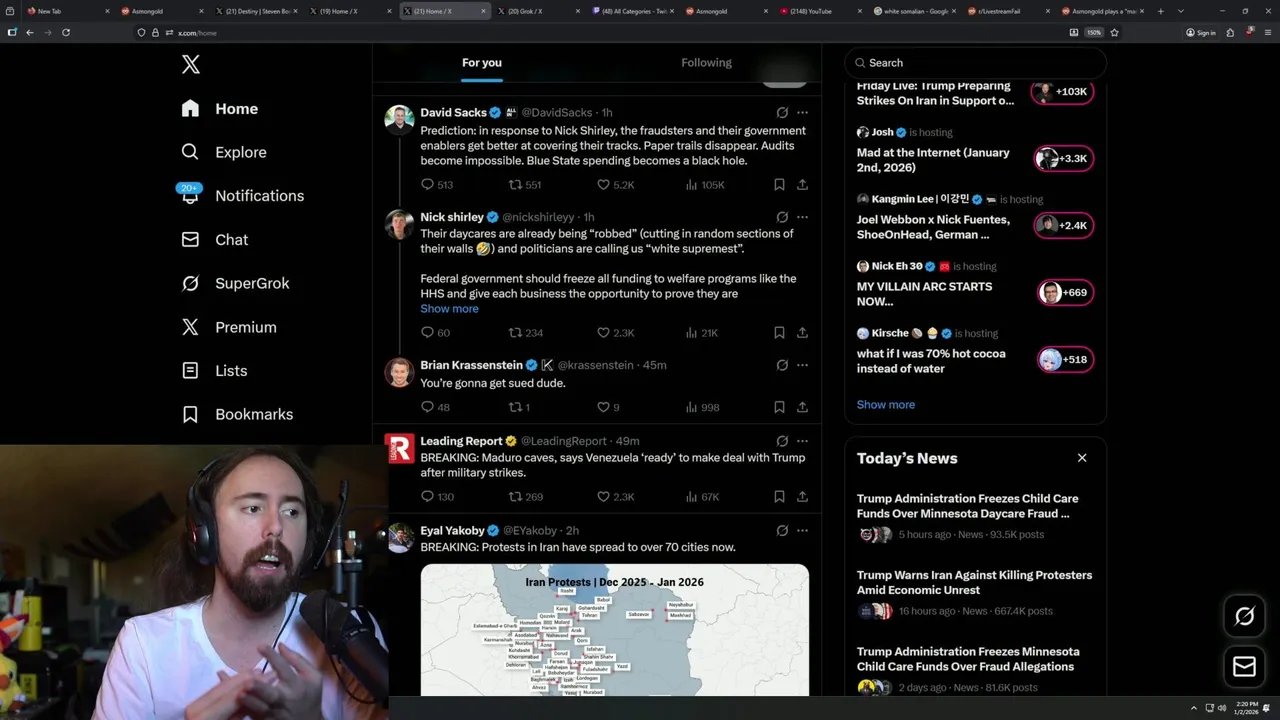Reply to David Sacks post
Screen dimensions: 1280x720
(x=437, y=185)
